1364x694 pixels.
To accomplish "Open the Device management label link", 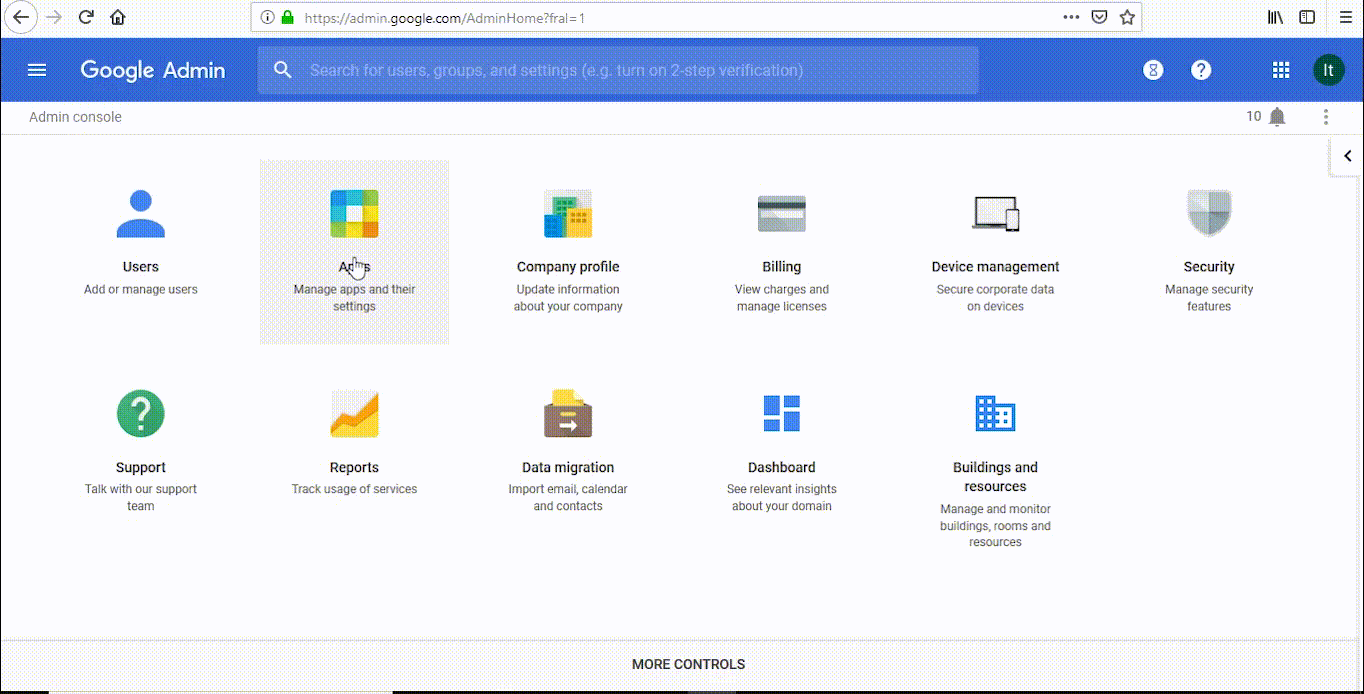I will (x=995, y=267).
